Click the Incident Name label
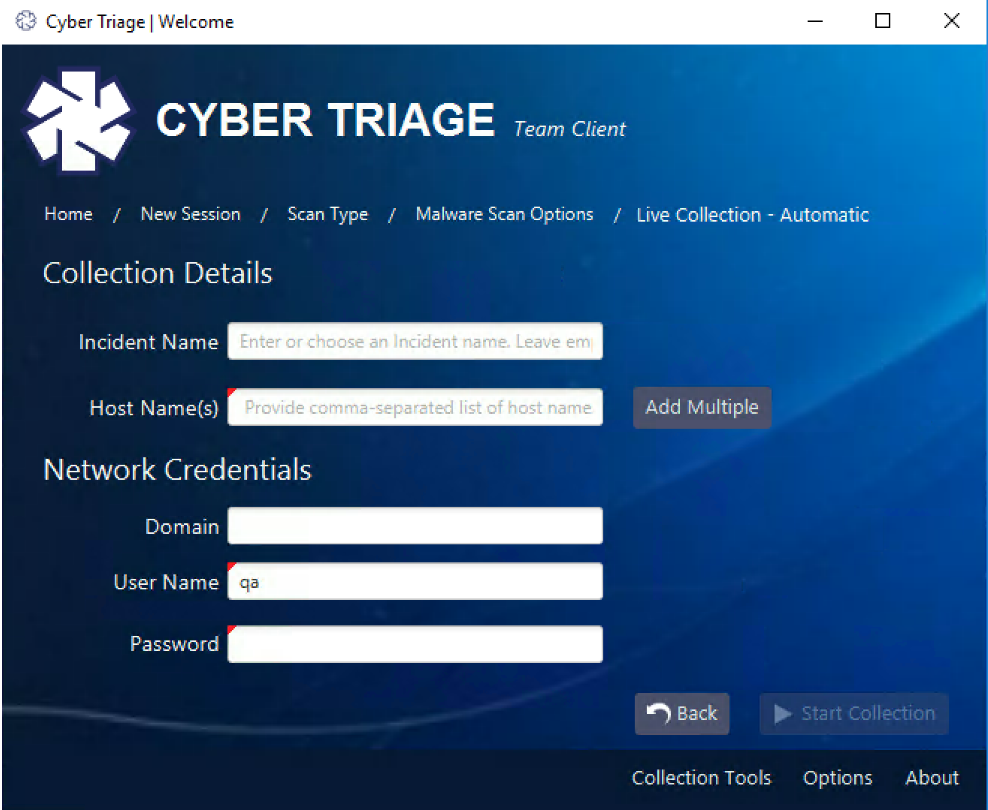 click(x=148, y=342)
